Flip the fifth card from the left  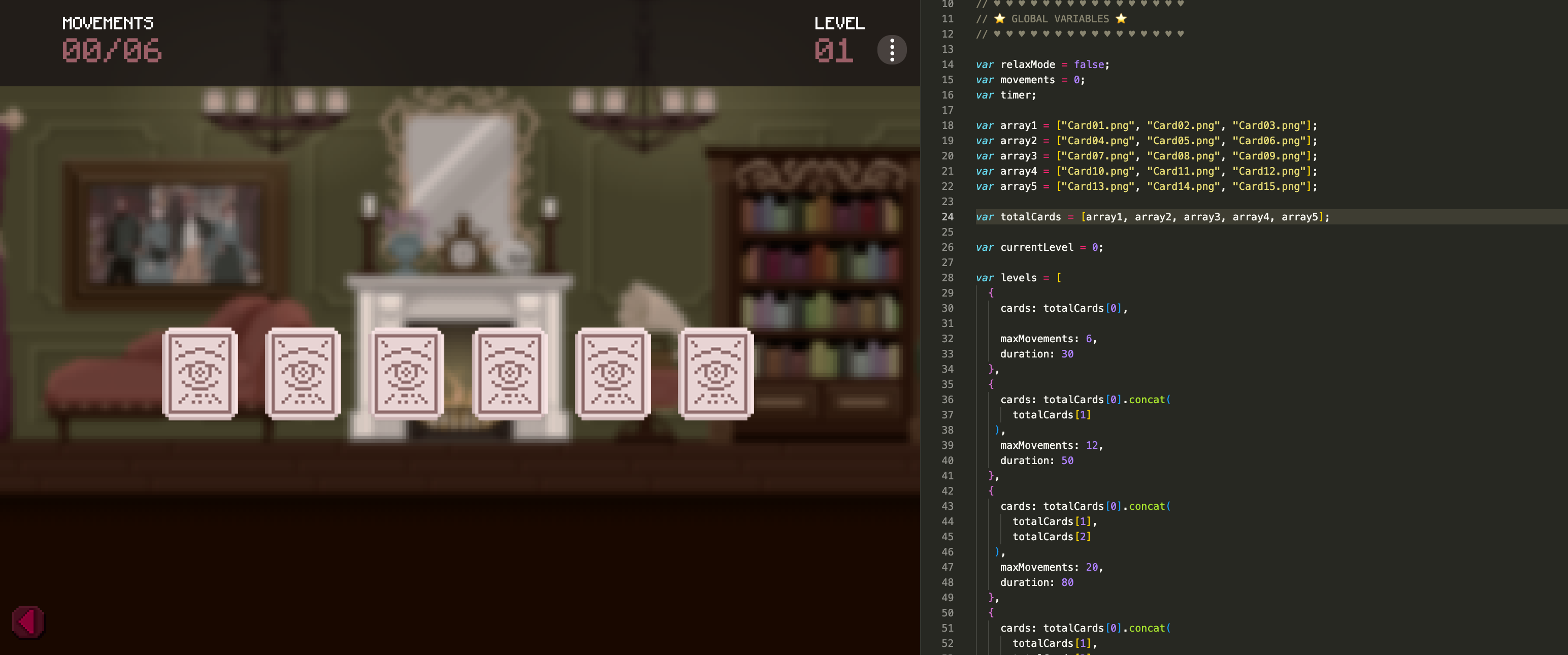(612, 374)
